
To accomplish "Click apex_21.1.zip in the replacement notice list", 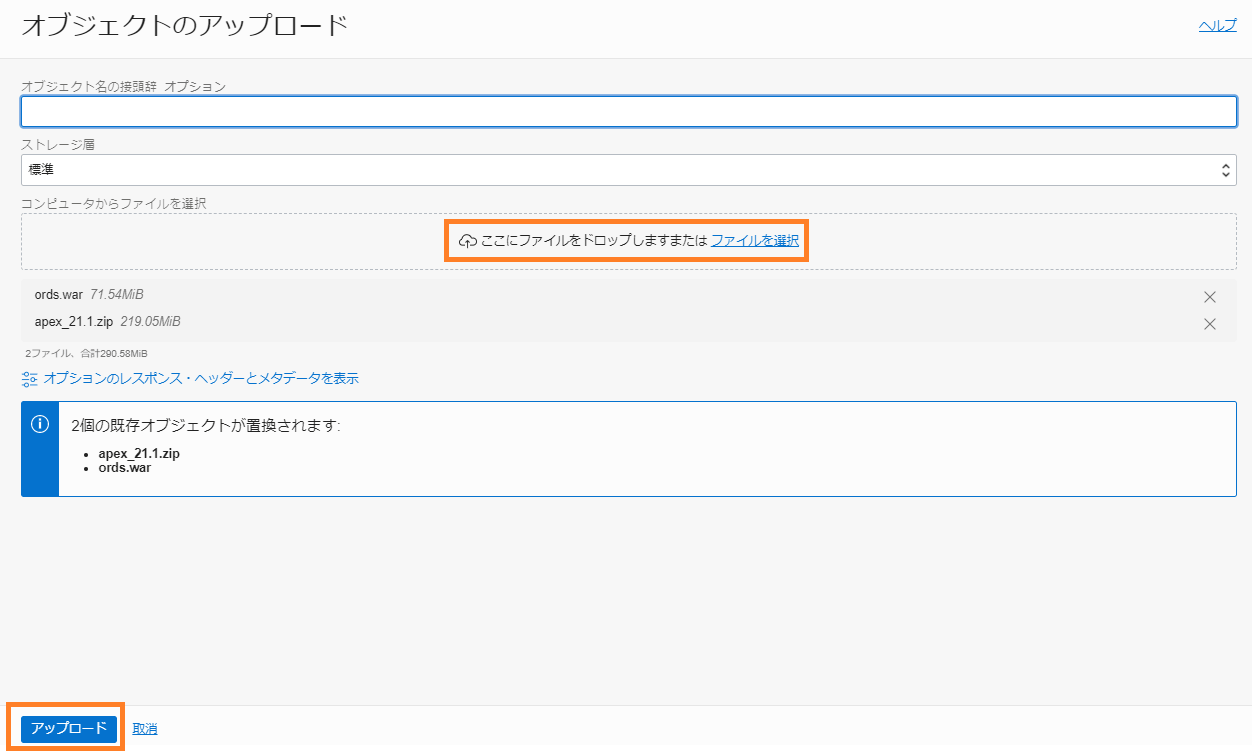I will pyautogui.click(x=139, y=453).
